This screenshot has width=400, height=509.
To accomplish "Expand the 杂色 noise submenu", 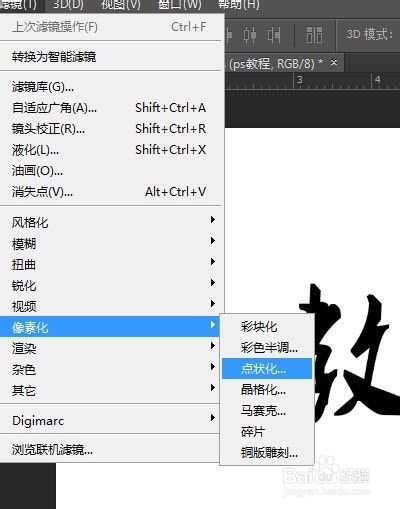I will 110,369.
